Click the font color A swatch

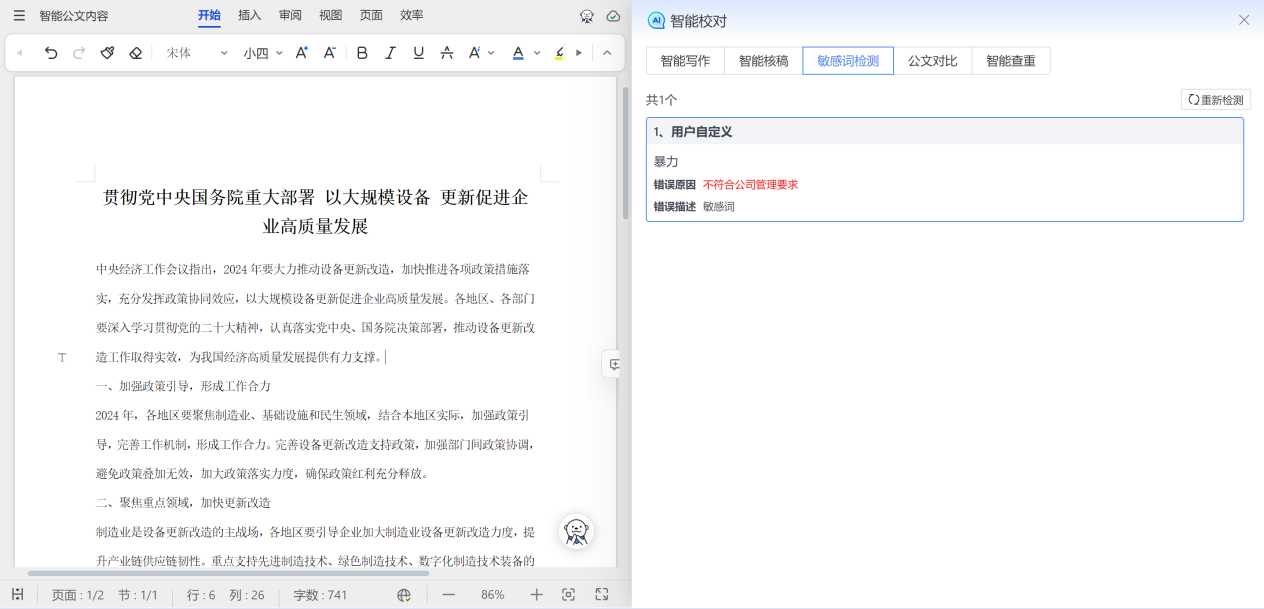[x=518, y=53]
